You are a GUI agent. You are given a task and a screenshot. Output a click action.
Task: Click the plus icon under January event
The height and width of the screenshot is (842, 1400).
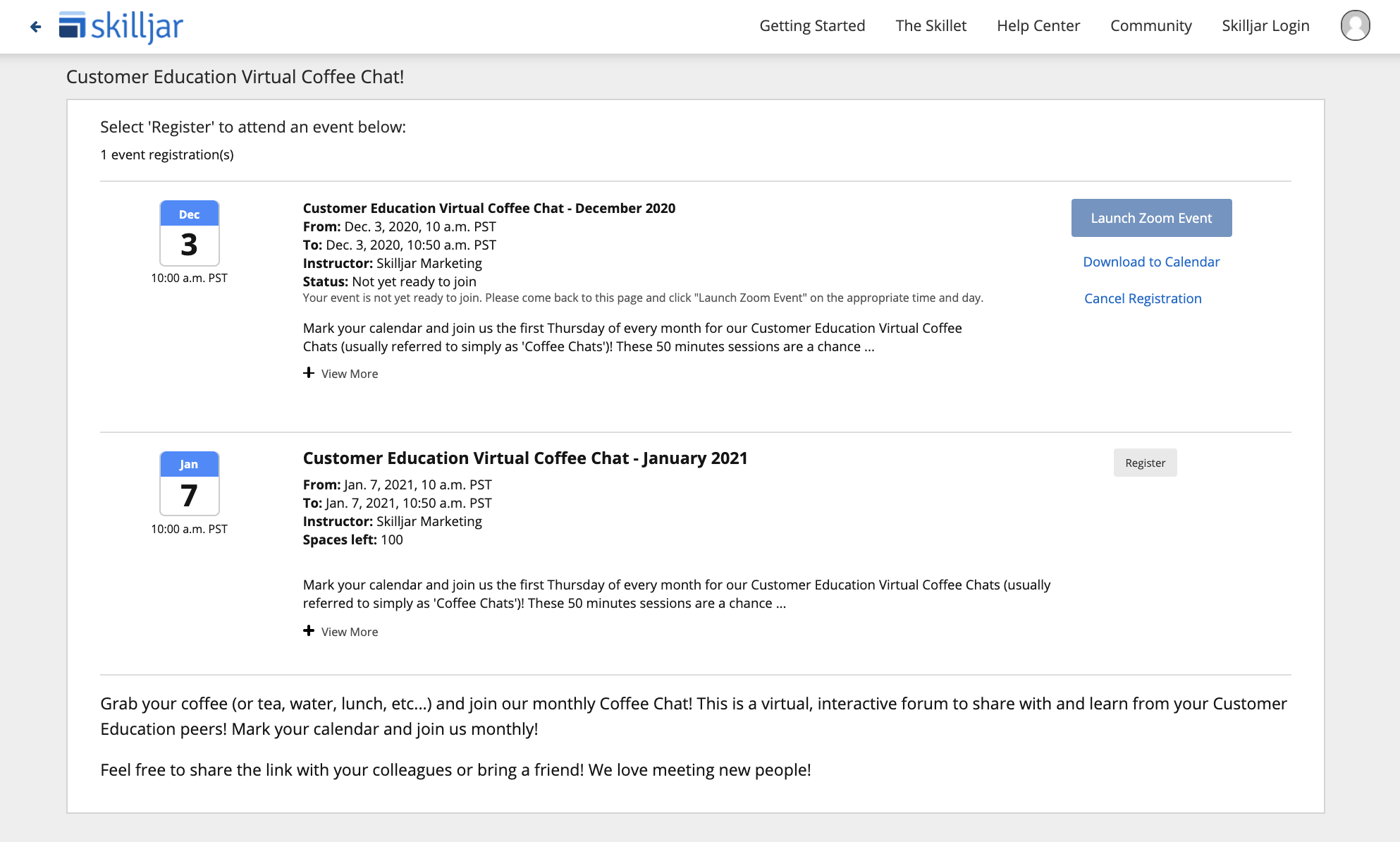click(309, 631)
